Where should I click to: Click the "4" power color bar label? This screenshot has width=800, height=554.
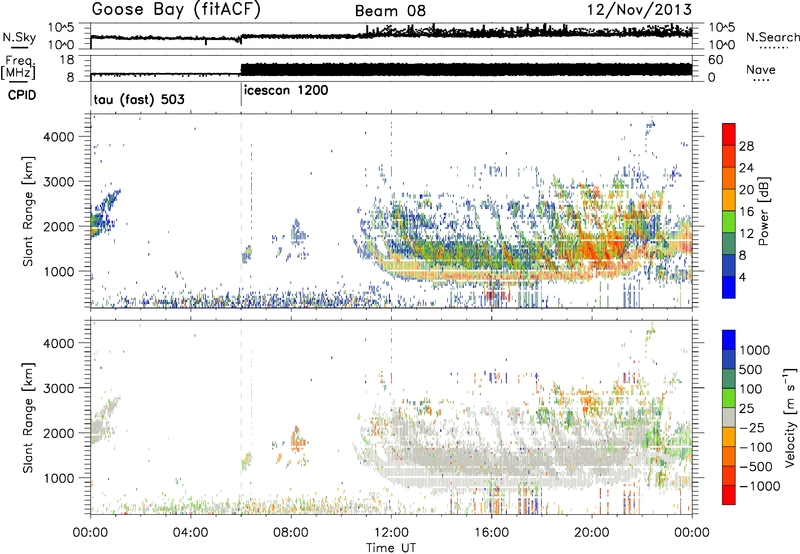[742, 277]
